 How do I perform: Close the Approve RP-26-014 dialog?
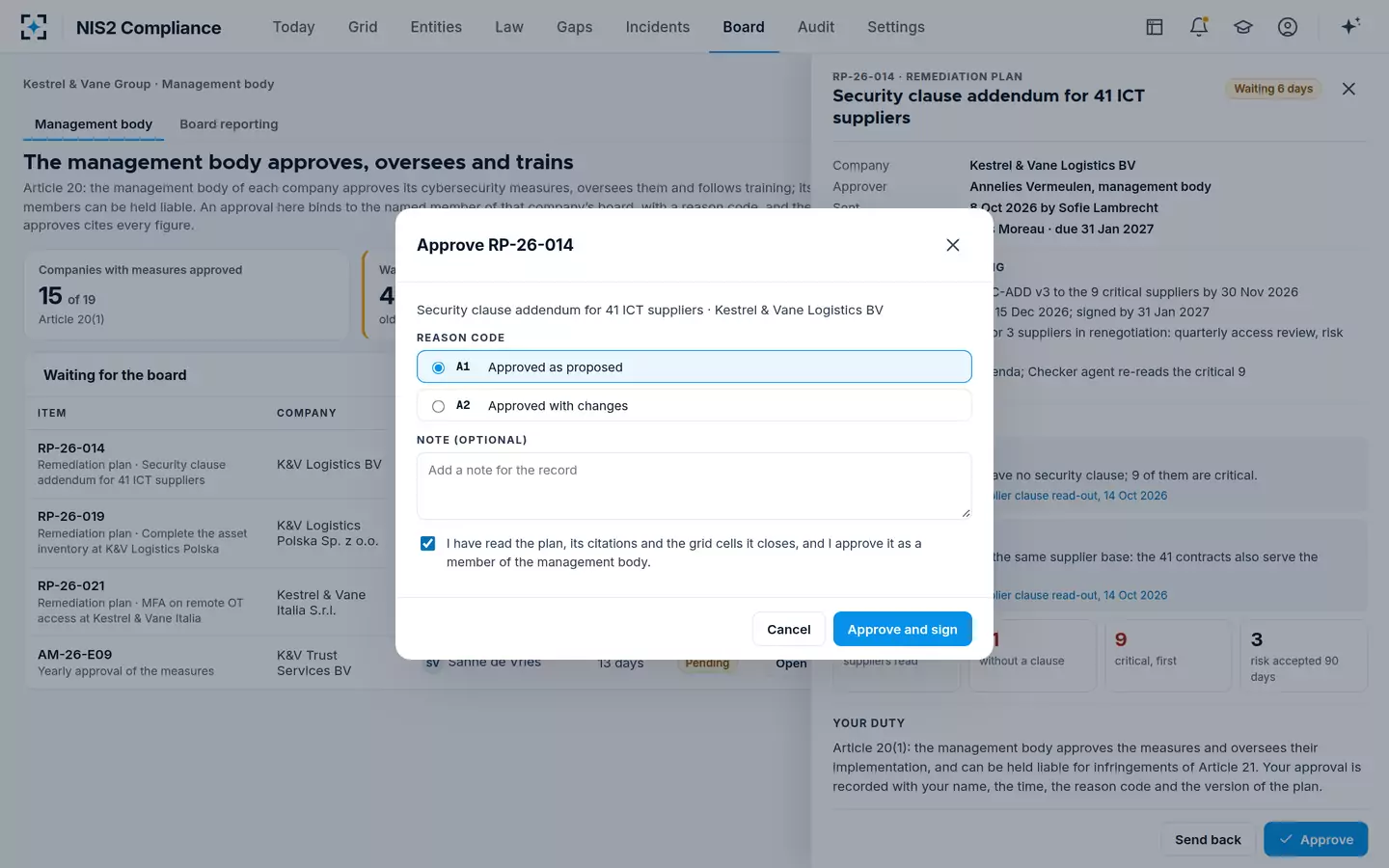pos(953,245)
